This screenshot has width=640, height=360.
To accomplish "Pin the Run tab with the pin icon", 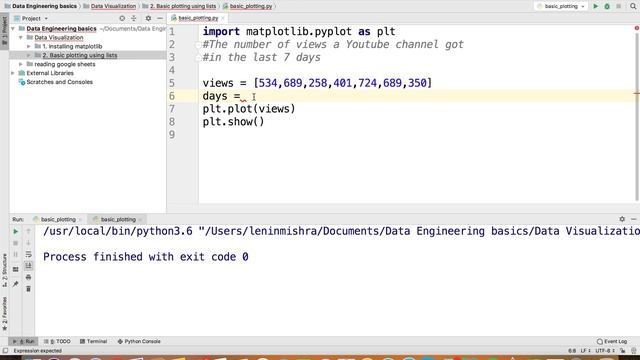I will 16,284.
